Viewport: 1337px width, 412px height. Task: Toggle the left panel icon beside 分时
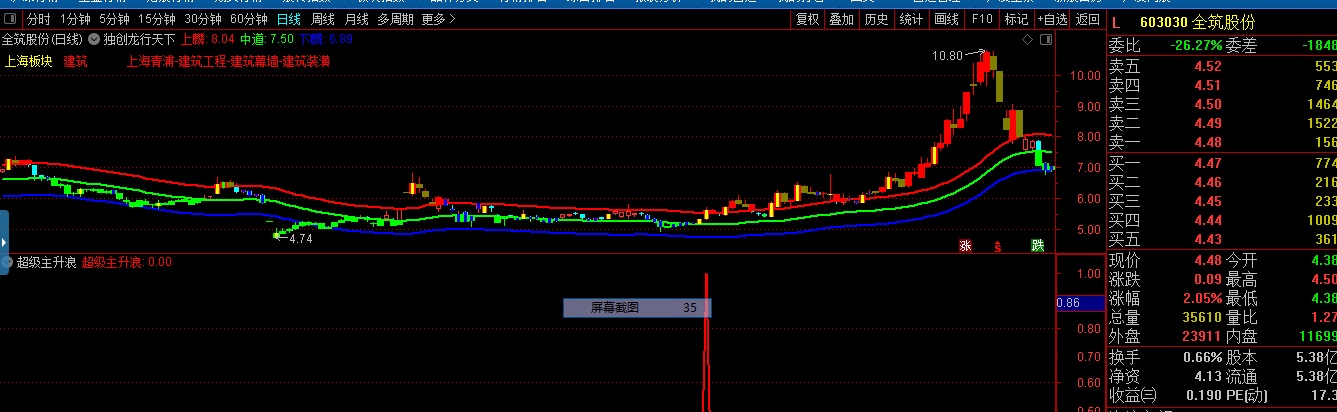(x=10, y=19)
